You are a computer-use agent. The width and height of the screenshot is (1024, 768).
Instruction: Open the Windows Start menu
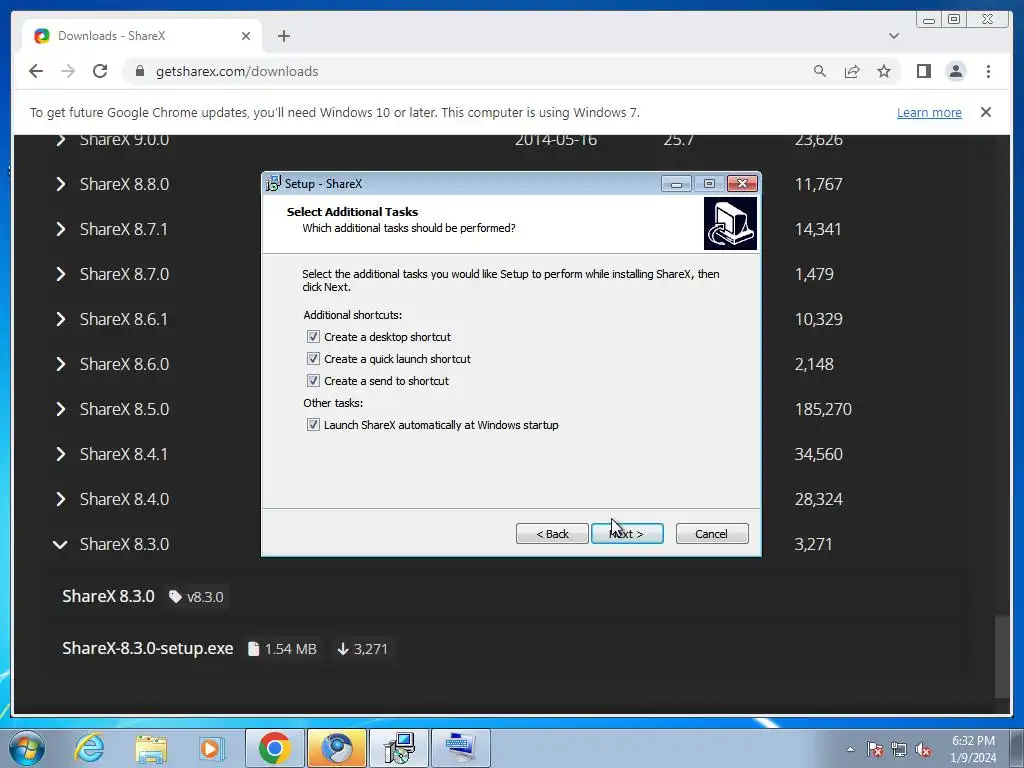(x=26, y=748)
